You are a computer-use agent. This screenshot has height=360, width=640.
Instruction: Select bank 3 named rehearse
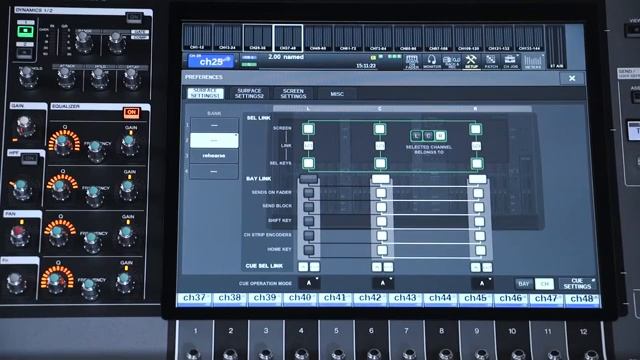point(214,156)
